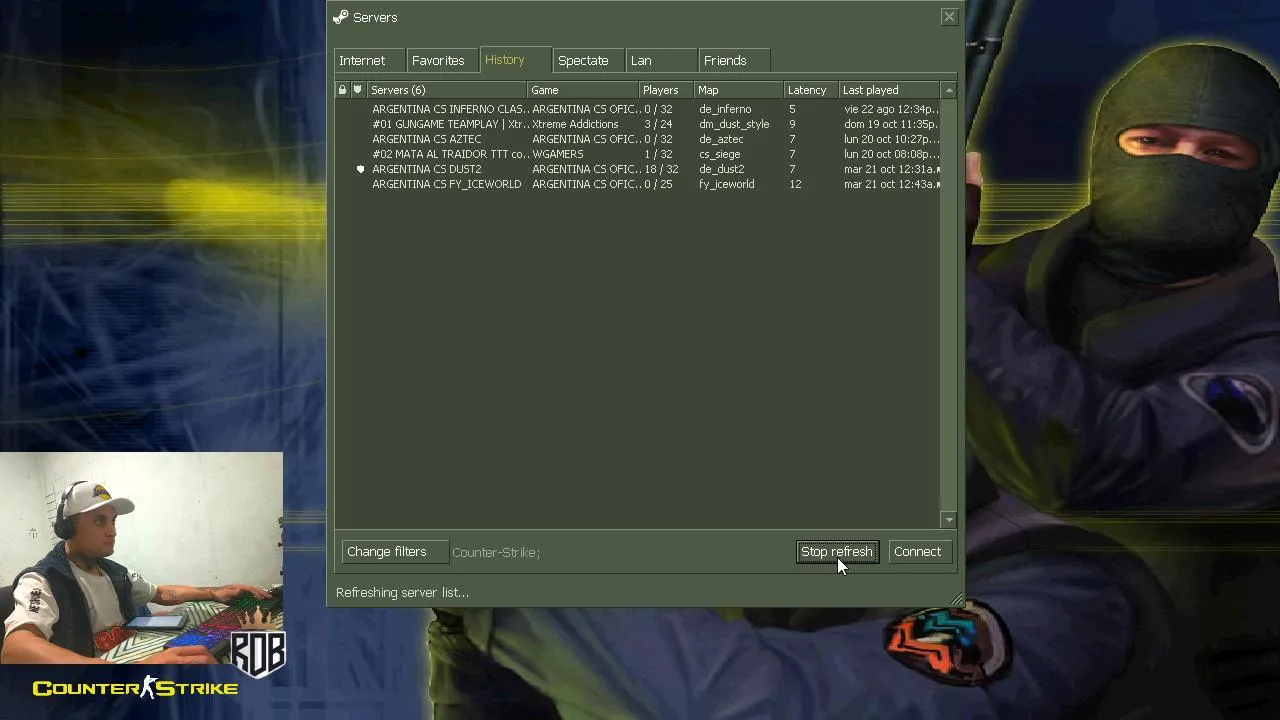Click the Xtreme Addictions game cell
Image resolution: width=1280 pixels, height=720 pixels.
(575, 124)
